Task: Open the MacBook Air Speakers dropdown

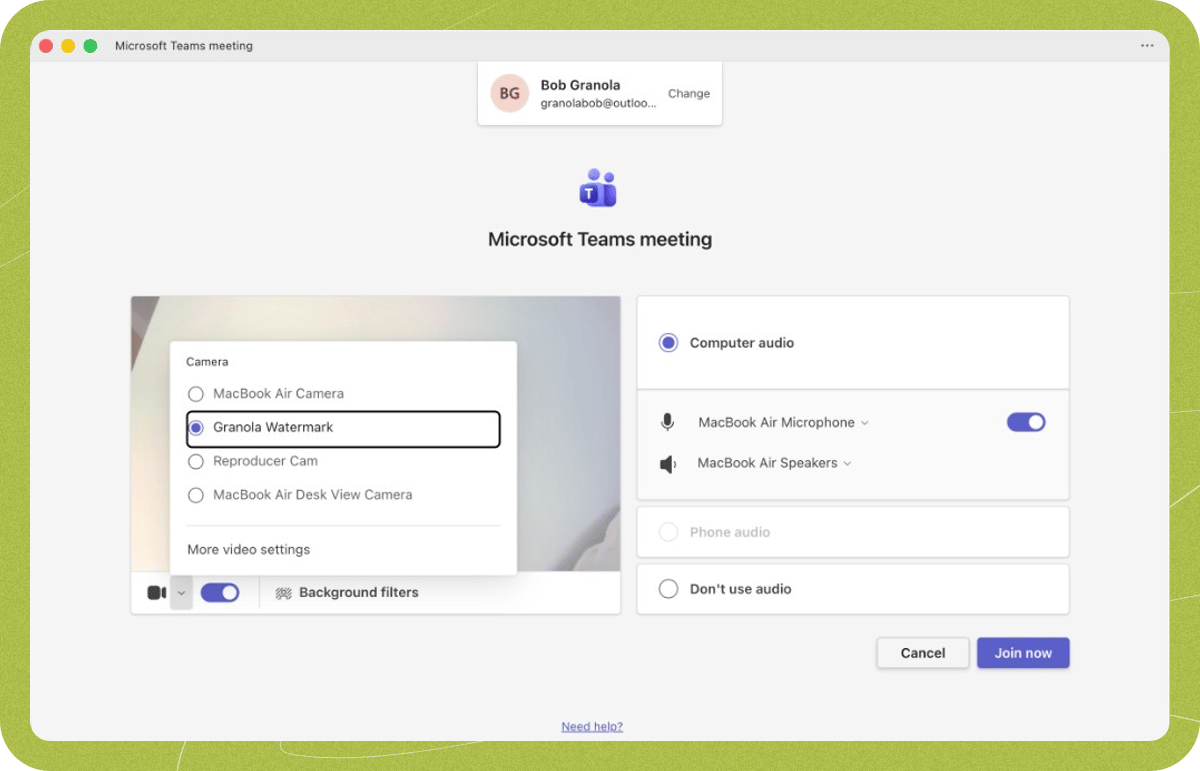Action: coord(774,463)
